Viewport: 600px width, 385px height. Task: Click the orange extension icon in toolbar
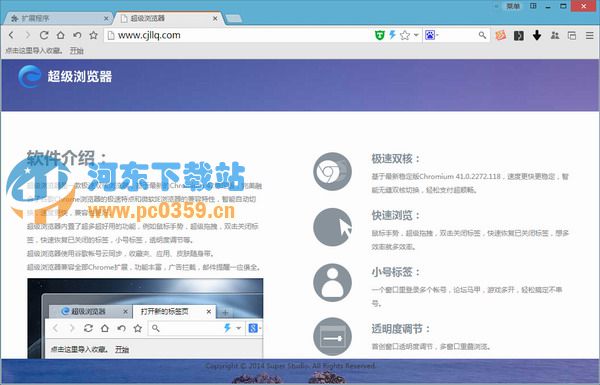pyautogui.click(x=501, y=35)
